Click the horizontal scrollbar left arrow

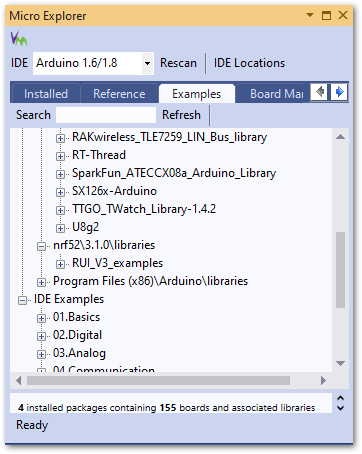19,380
